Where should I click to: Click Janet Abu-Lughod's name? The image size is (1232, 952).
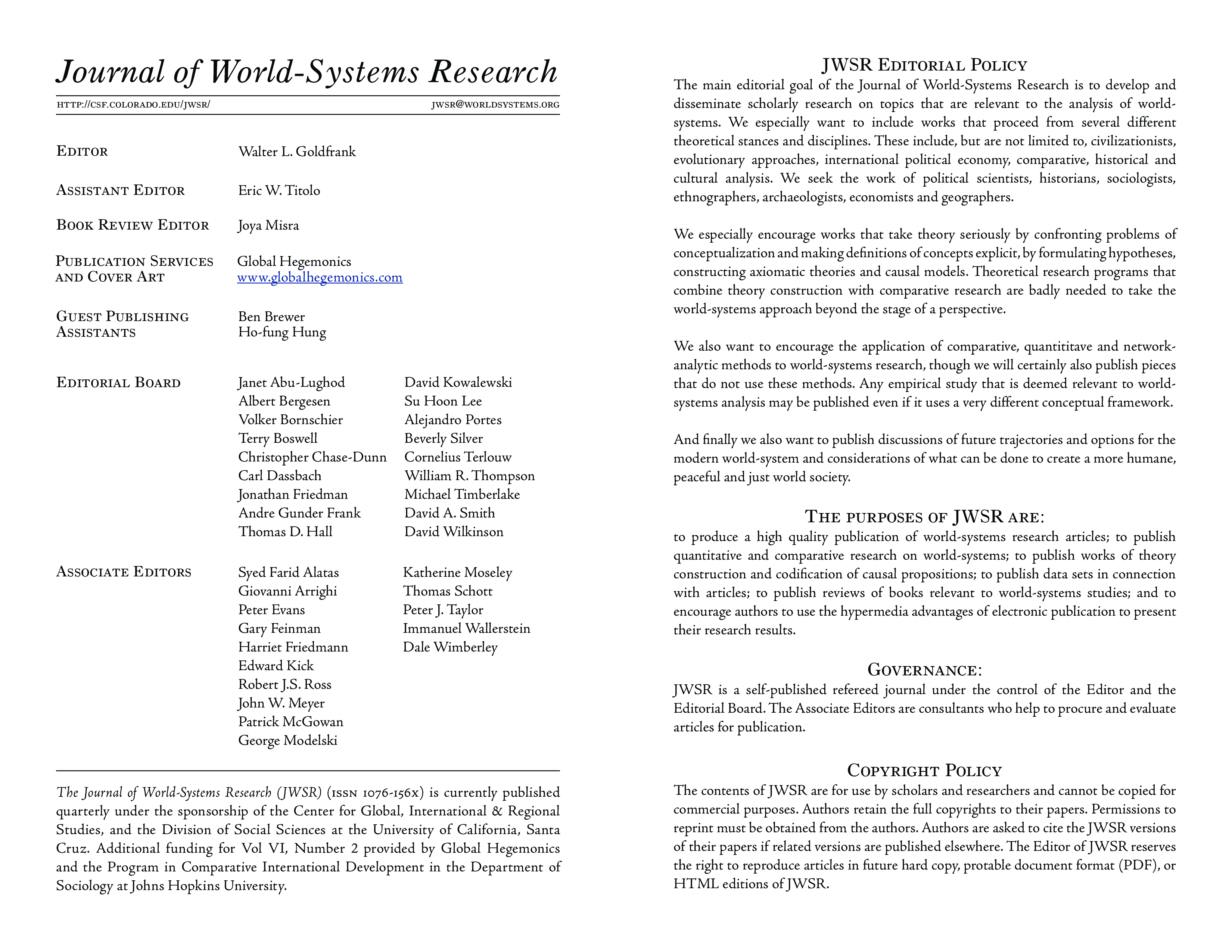point(291,382)
